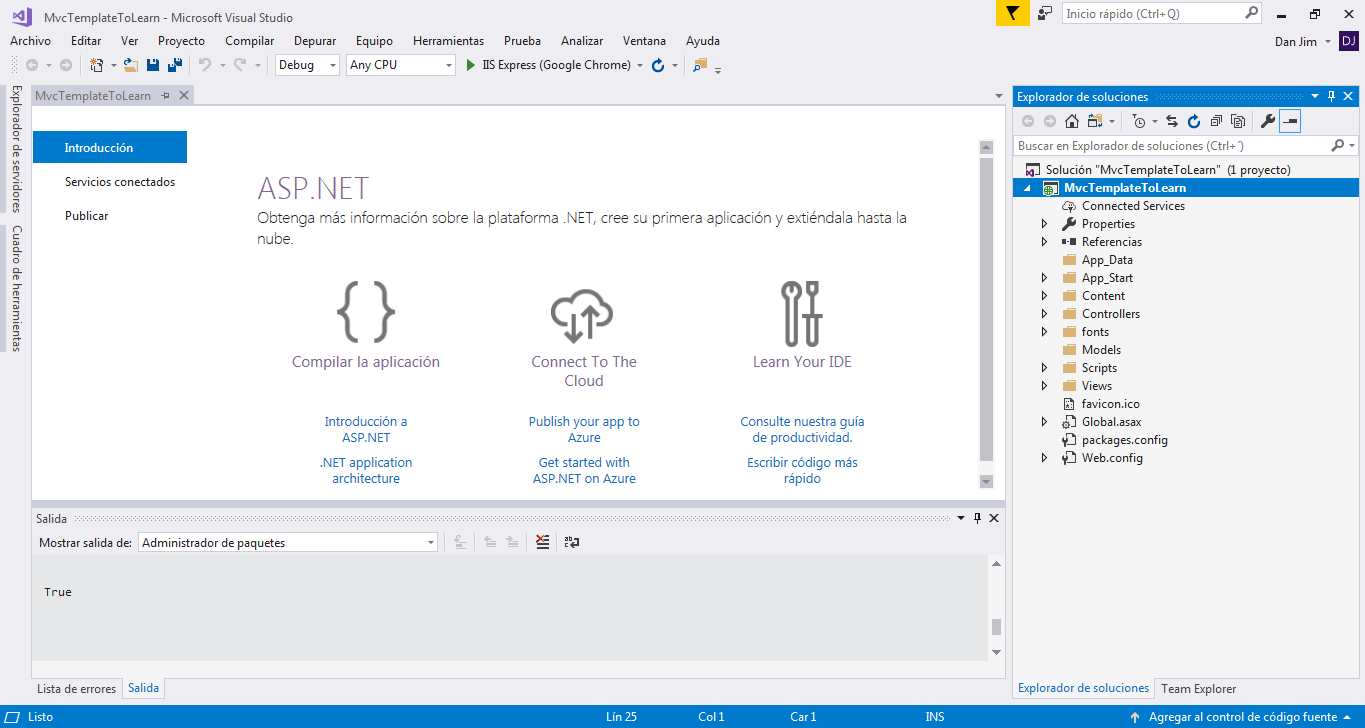Click the Solution Explorer search field
1365x728 pixels.
tap(1172, 146)
